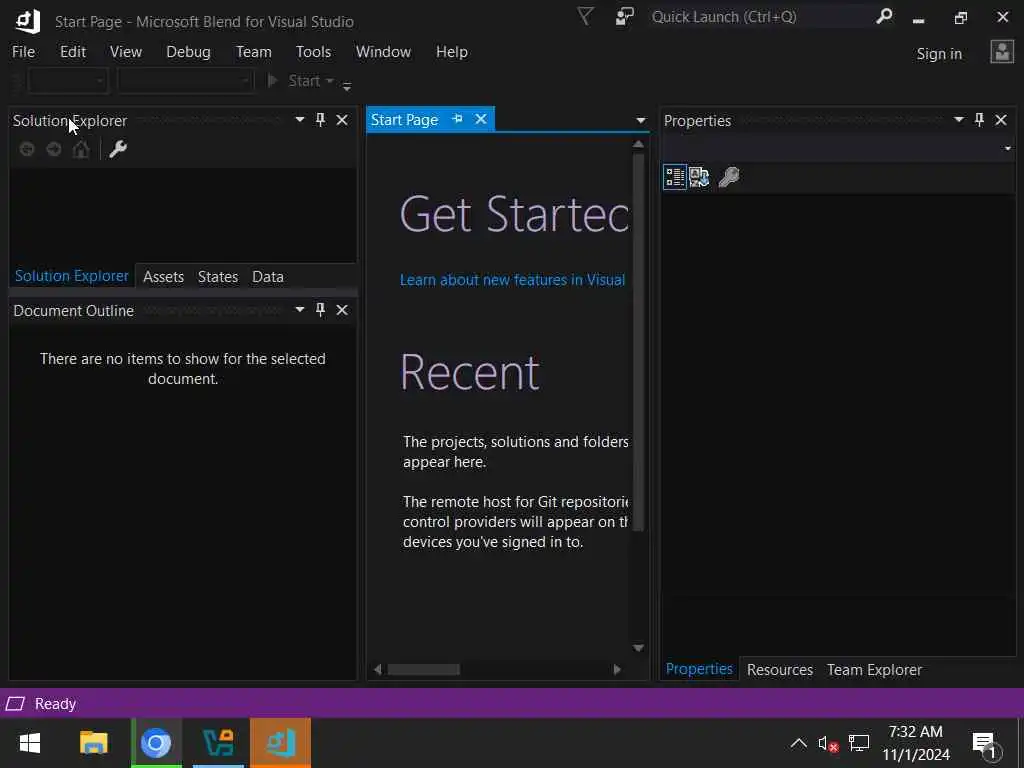The width and height of the screenshot is (1024, 768).
Task: Toggle Categorized view in Properties panel
Action: tap(675, 177)
